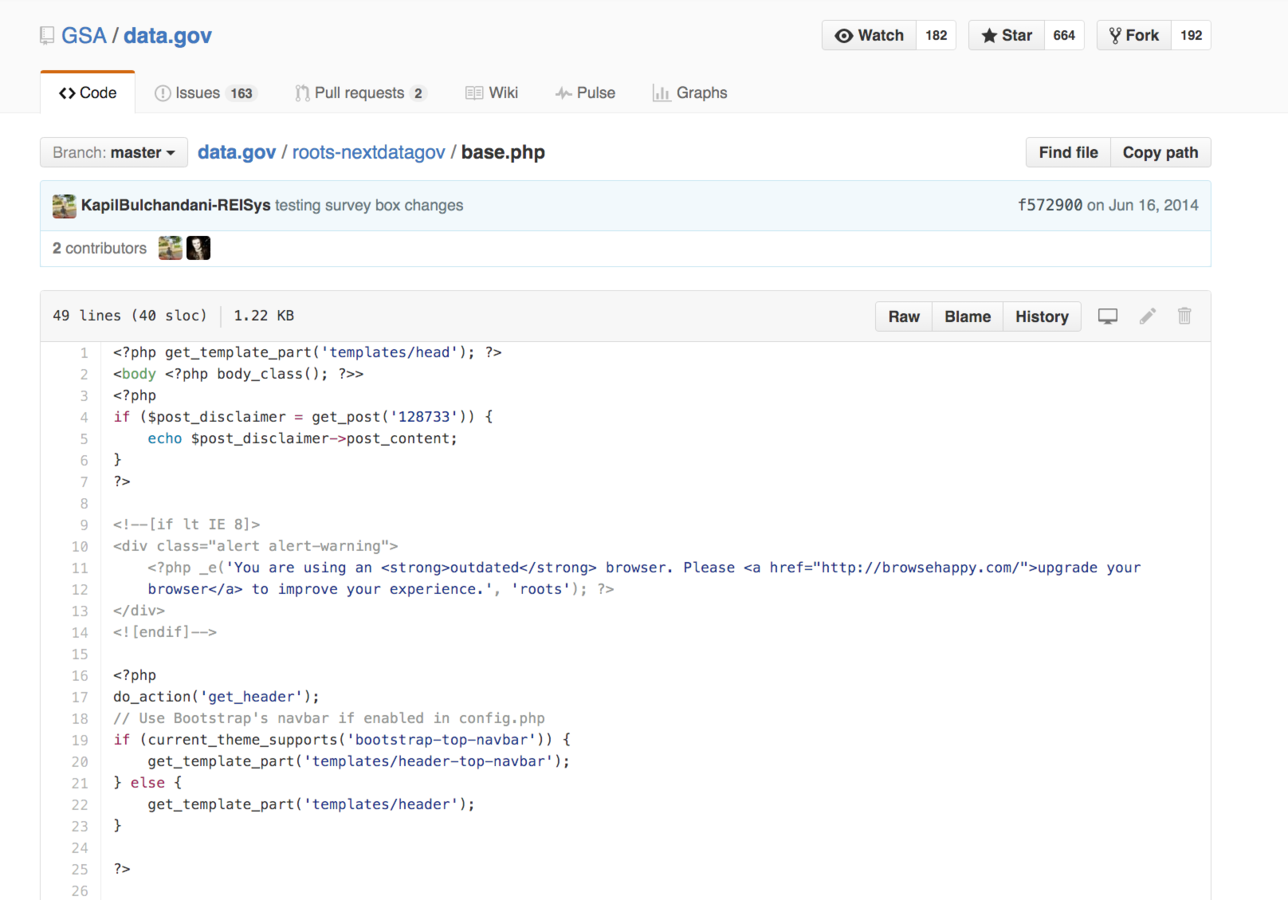Click the Find file button

[x=1068, y=153]
